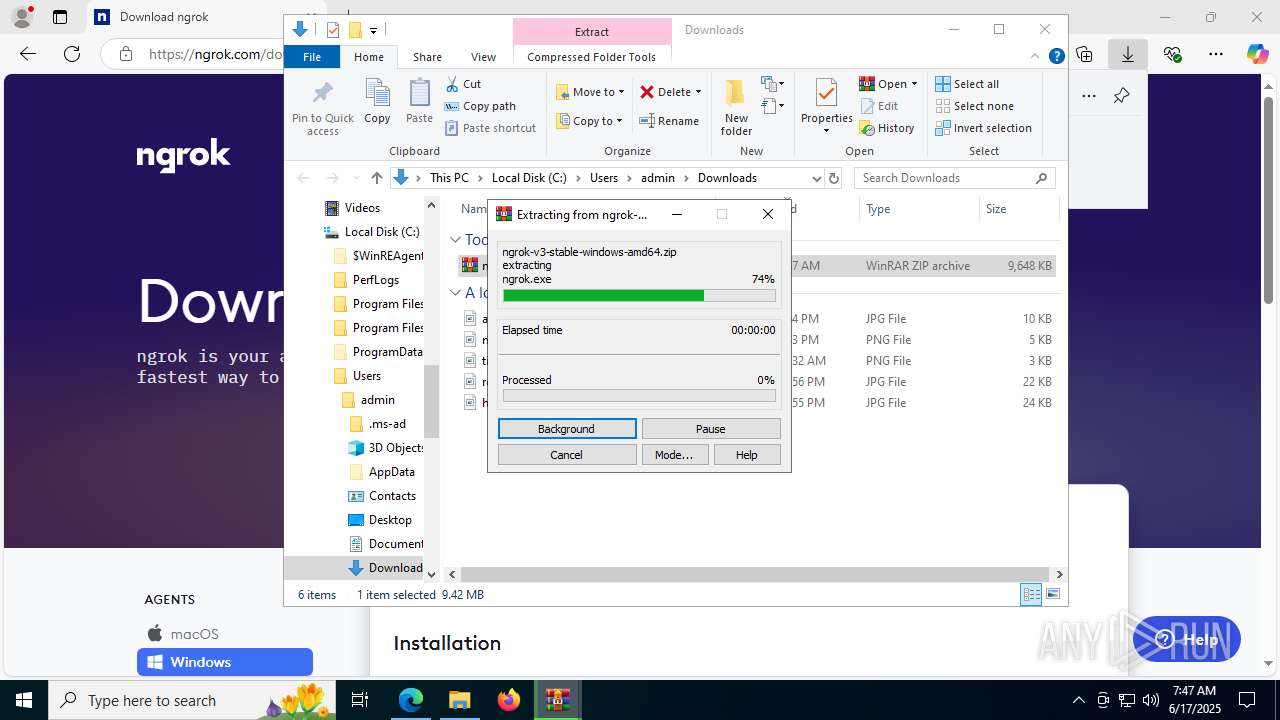Open Properties from the ribbon
The image size is (1280, 720).
coord(826,106)
